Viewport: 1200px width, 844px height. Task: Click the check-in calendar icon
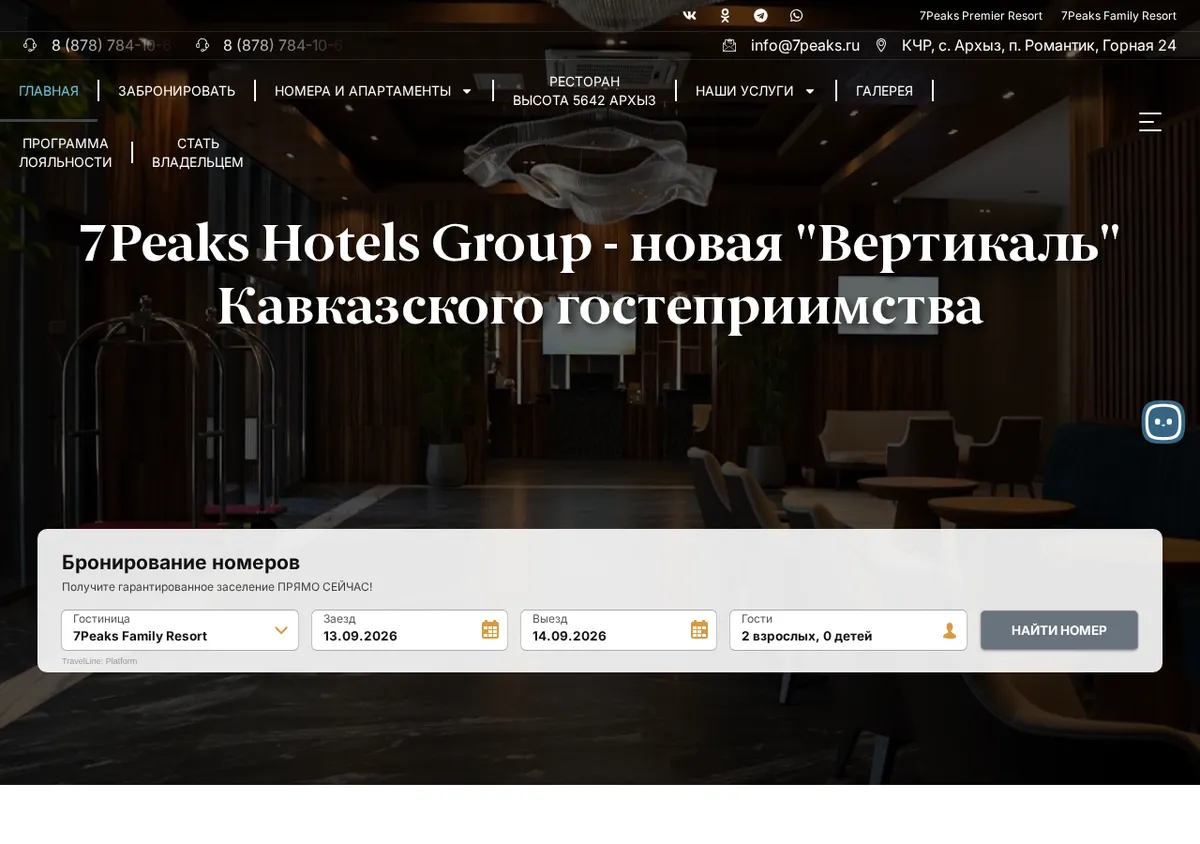coord(490,630)
